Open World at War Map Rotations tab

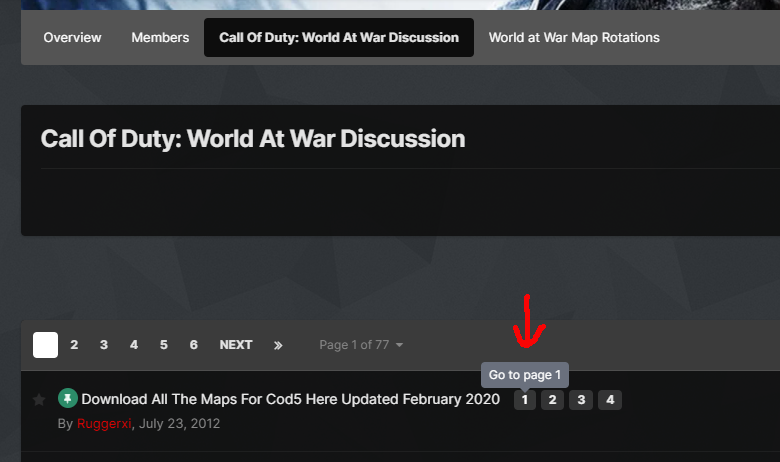point(574,38)
